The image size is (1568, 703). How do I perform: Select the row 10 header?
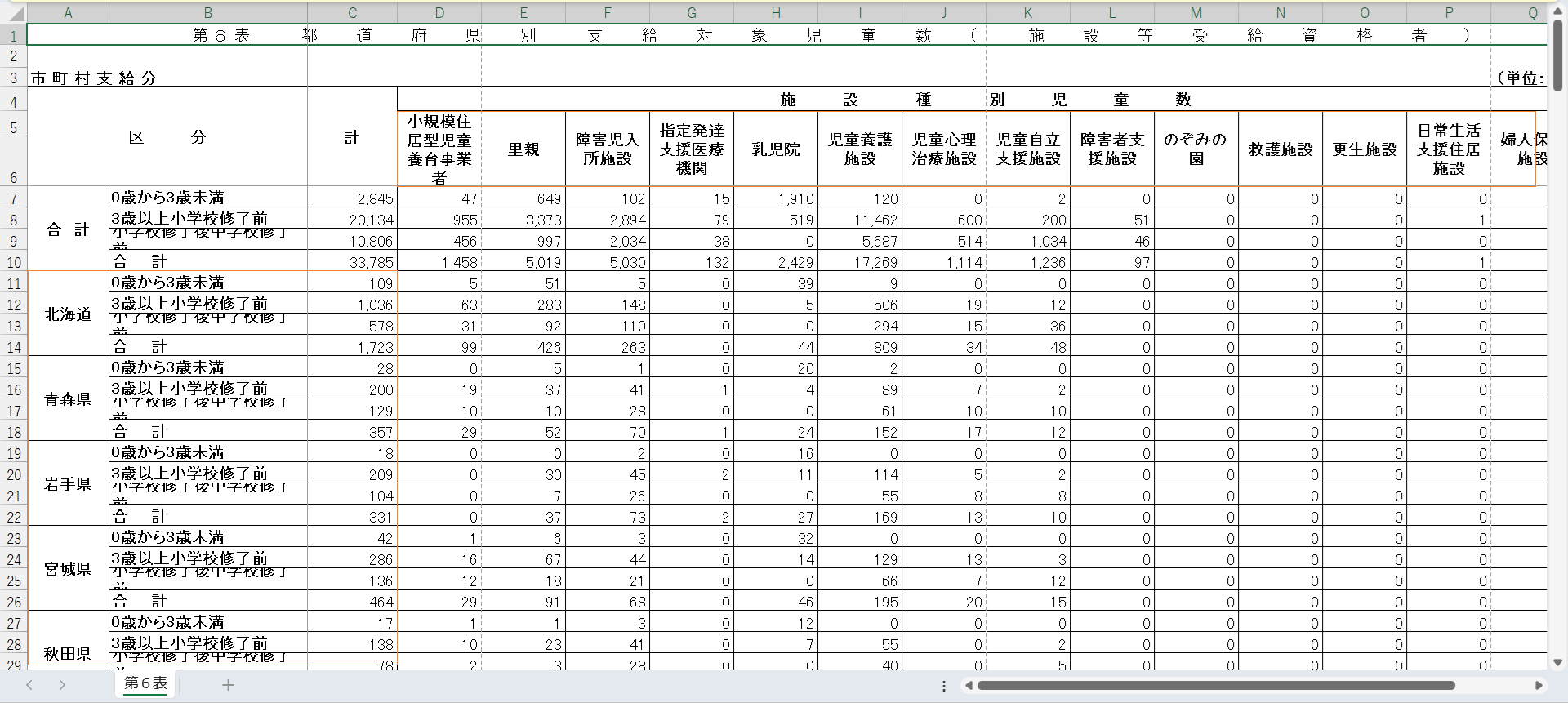[x=14, y=262]
